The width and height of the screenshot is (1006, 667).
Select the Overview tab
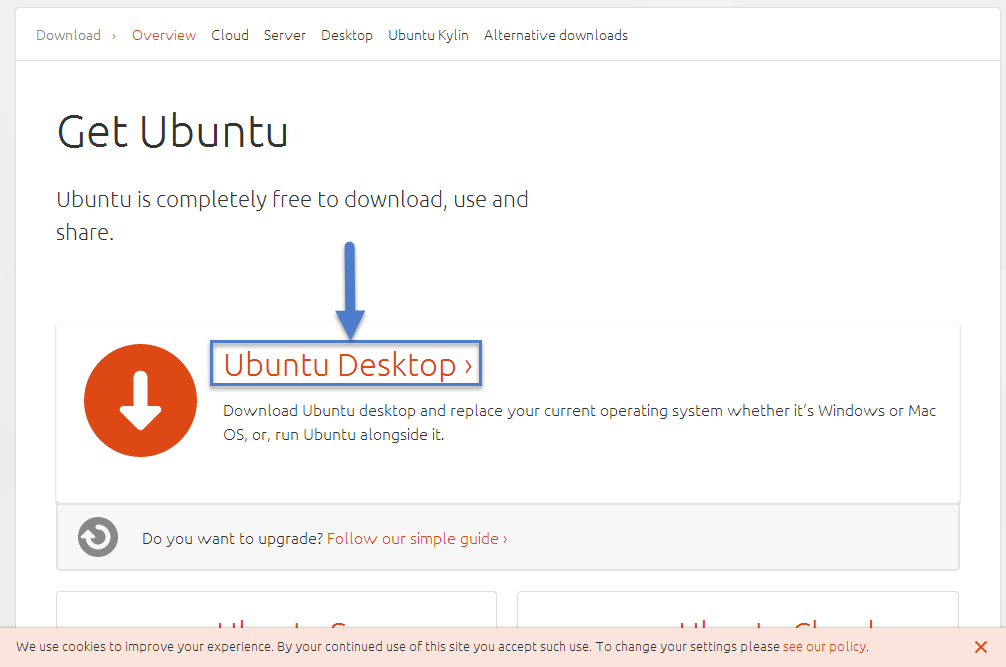click(164, 35)
